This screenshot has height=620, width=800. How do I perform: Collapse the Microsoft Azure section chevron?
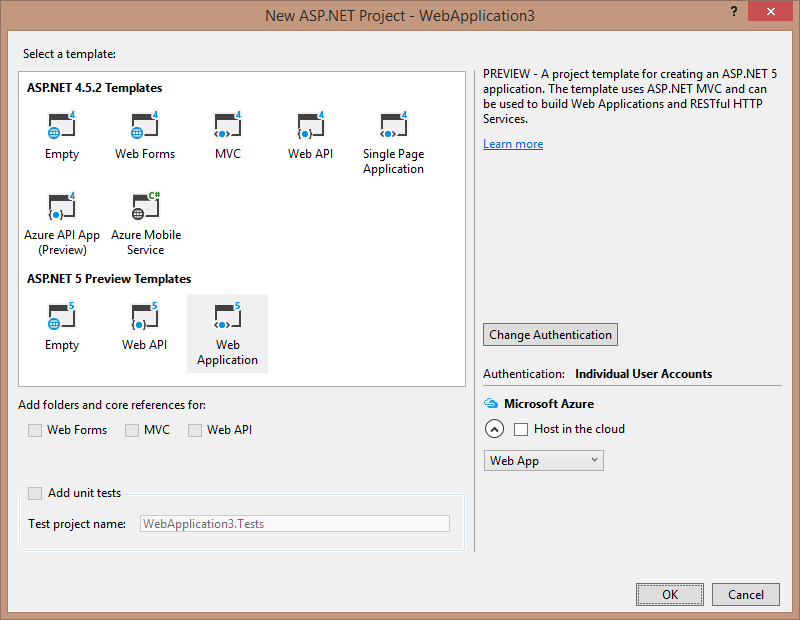(x=494, y=429)
